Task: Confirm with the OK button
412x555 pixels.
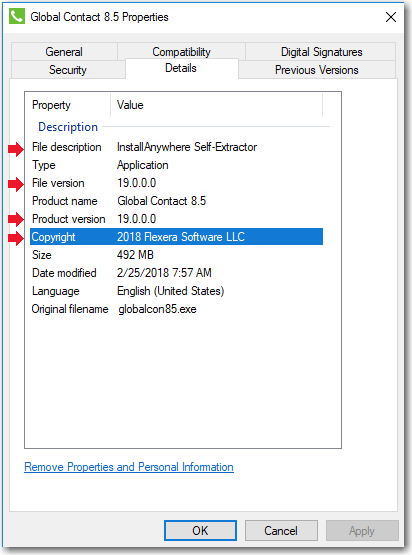Action: [200, 531]
